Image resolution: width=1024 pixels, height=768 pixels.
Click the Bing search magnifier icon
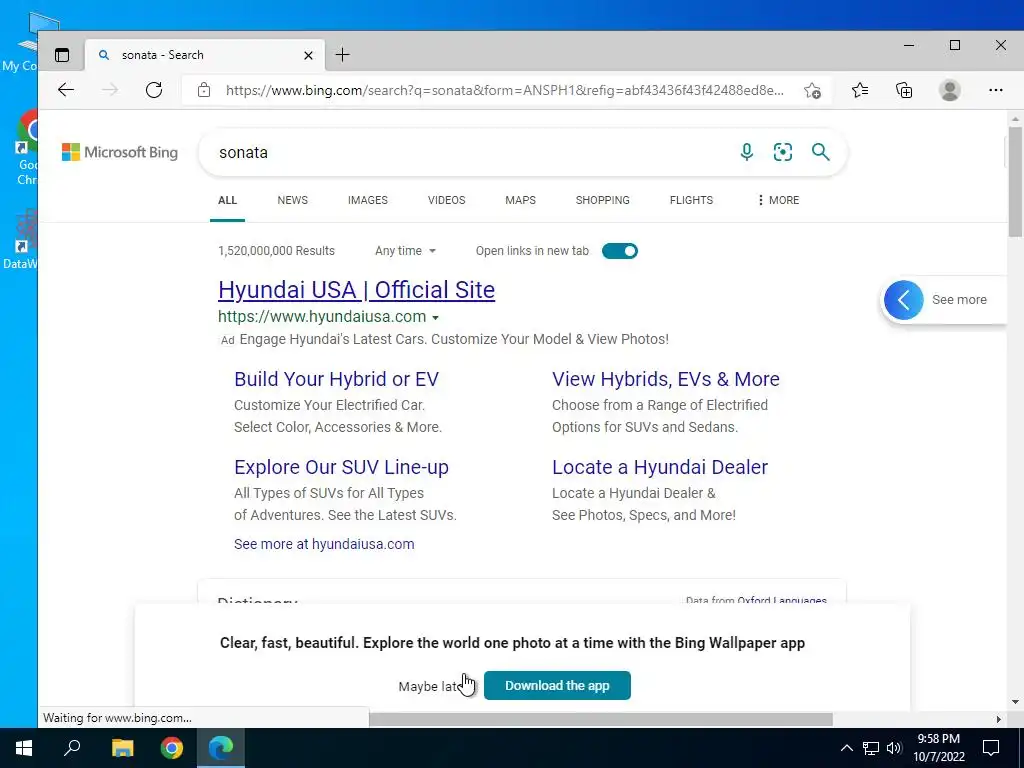coord(820,152)
